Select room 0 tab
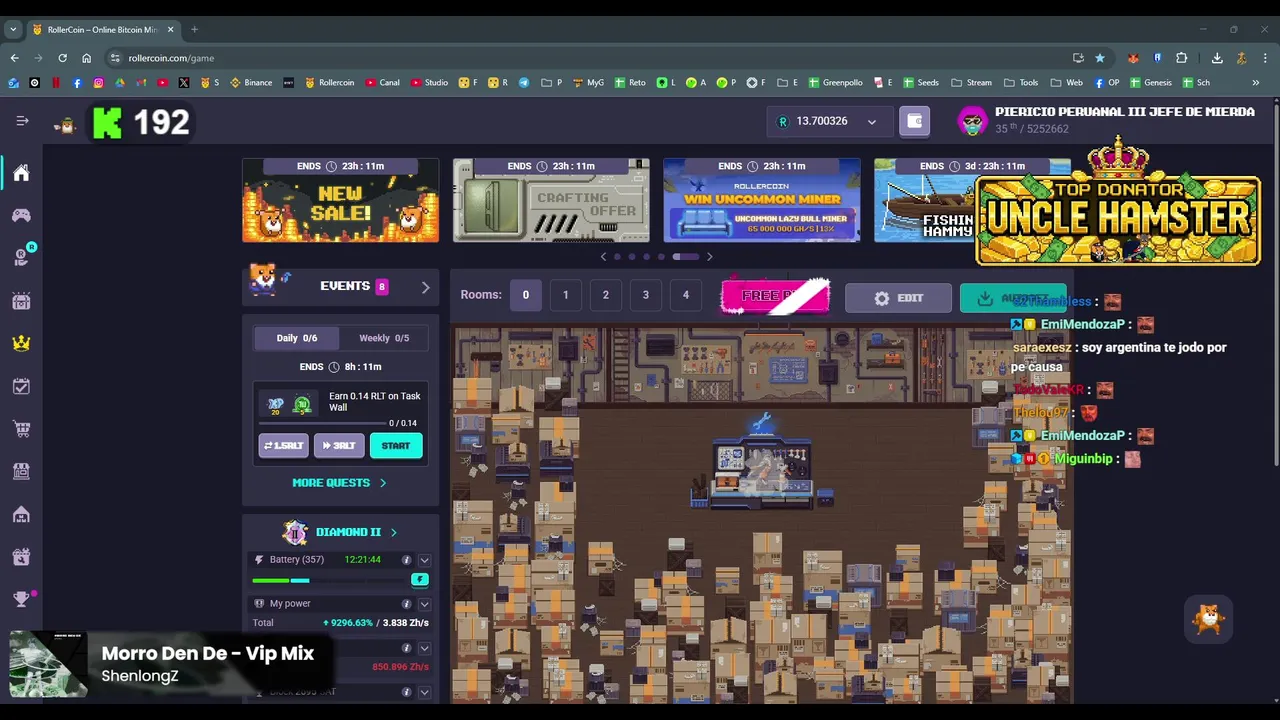This screenshot has width=1280, height=720. (525, 295)
